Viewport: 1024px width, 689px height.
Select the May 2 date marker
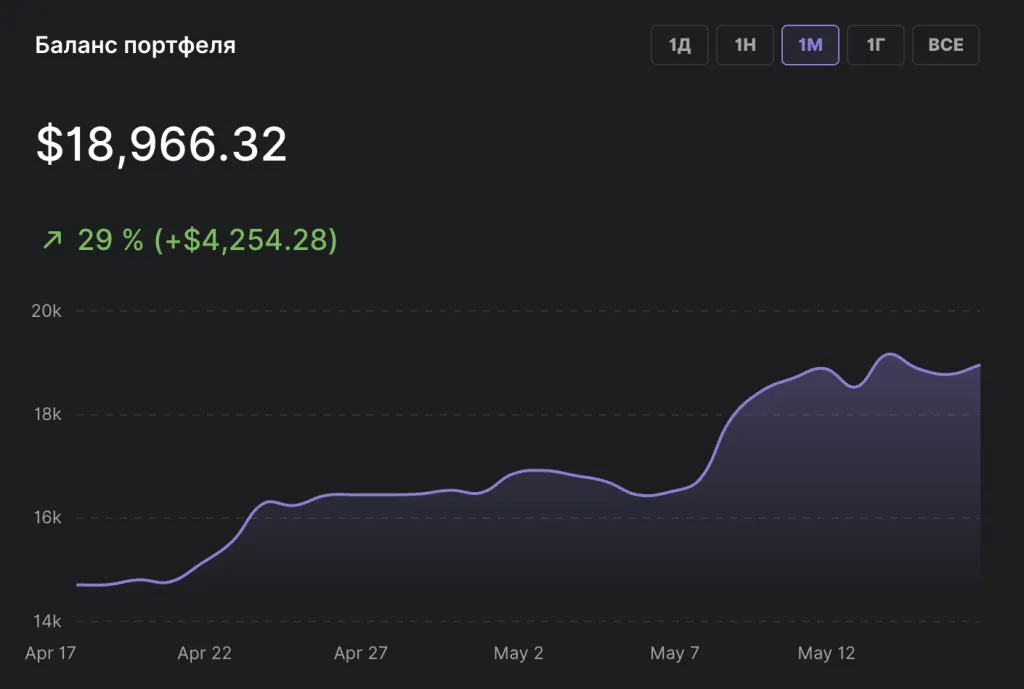point(518,653)
